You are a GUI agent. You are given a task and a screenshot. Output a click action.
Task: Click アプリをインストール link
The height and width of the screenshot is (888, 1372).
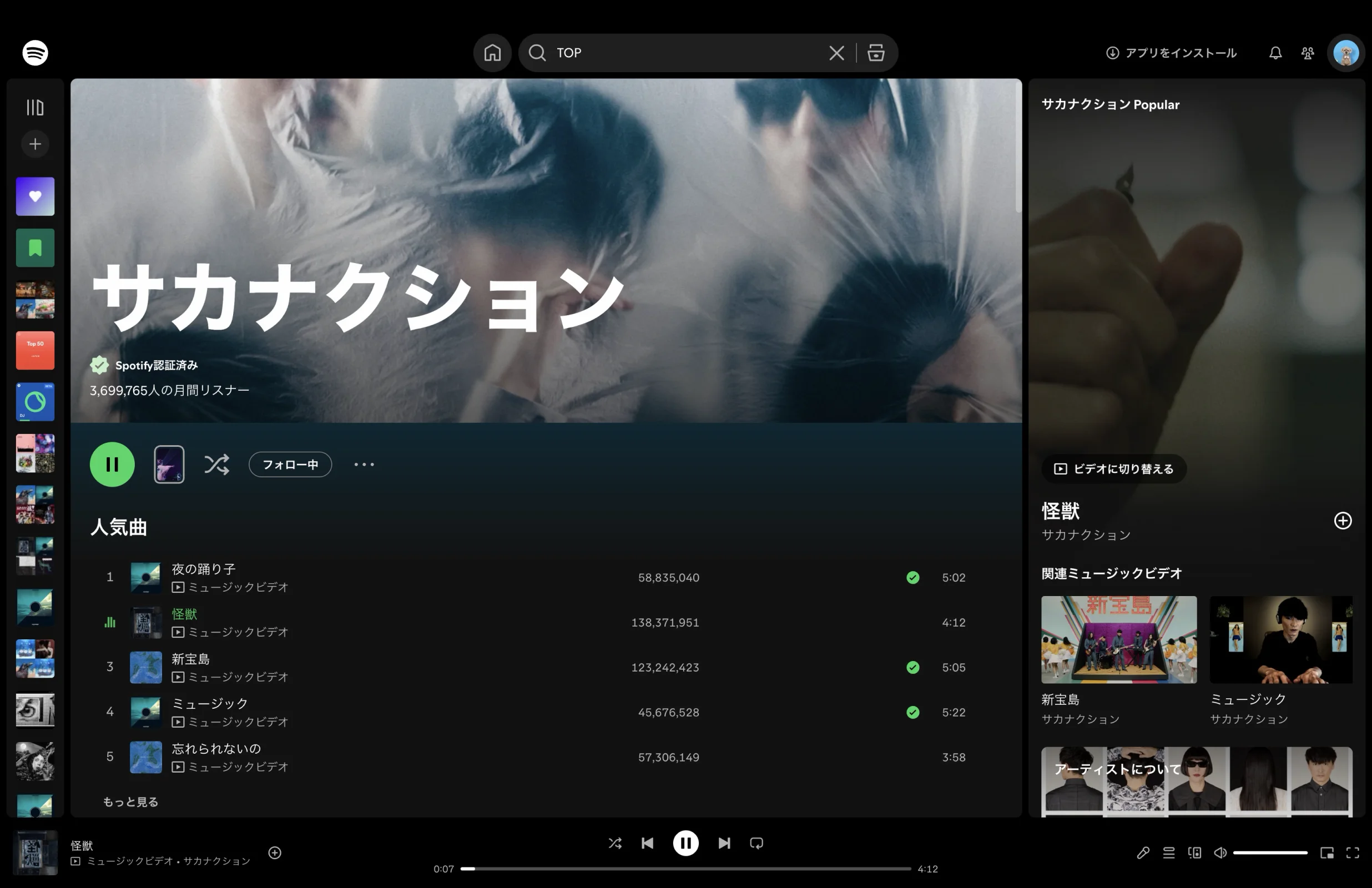point(1171,53)
